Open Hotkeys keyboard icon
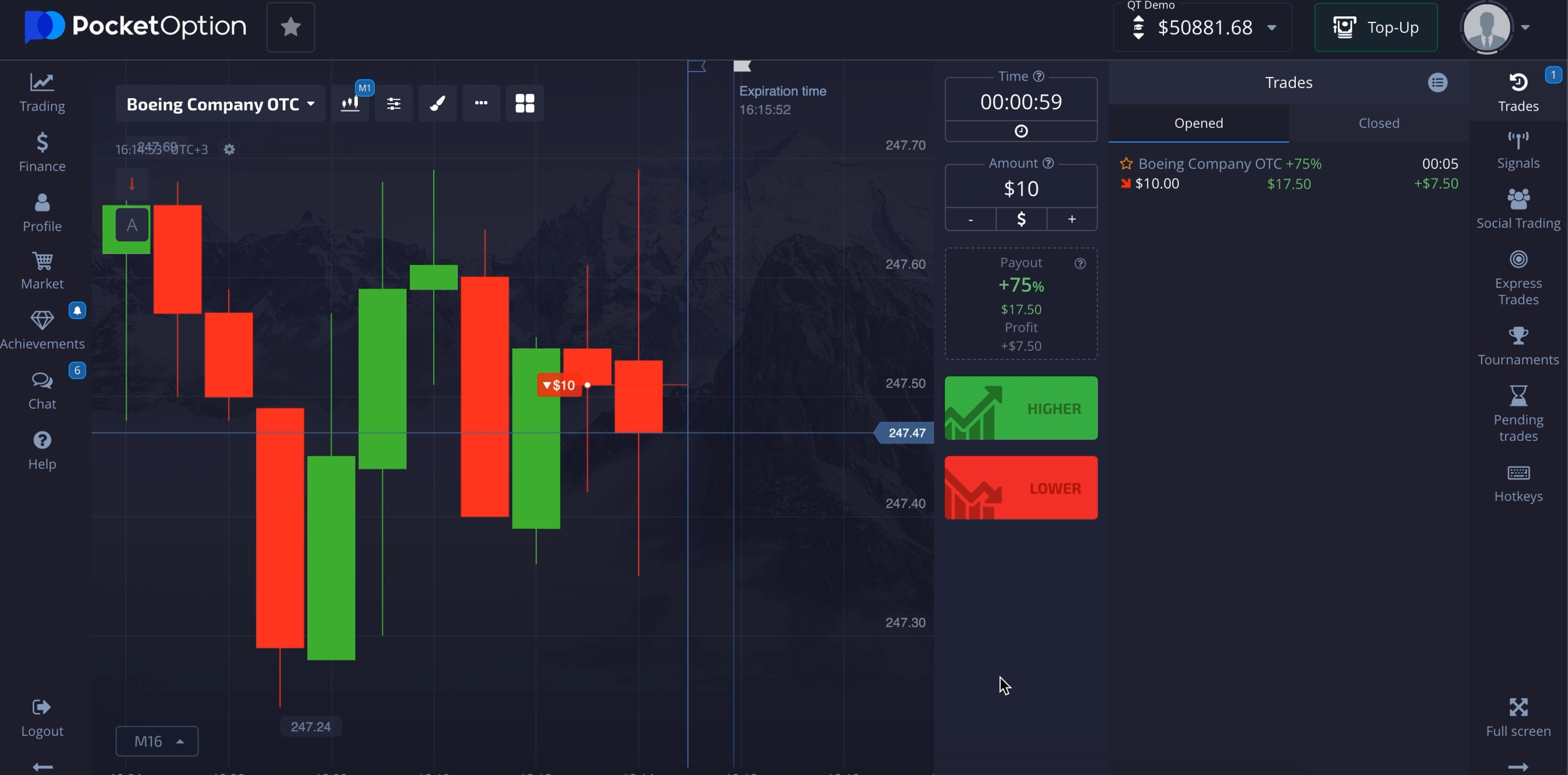The height and width of the screenshot is (775, 1568). 1518,483
